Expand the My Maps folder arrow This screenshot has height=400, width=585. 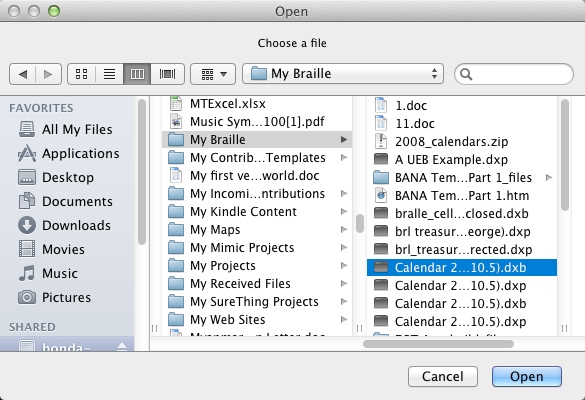click(344, 229)
